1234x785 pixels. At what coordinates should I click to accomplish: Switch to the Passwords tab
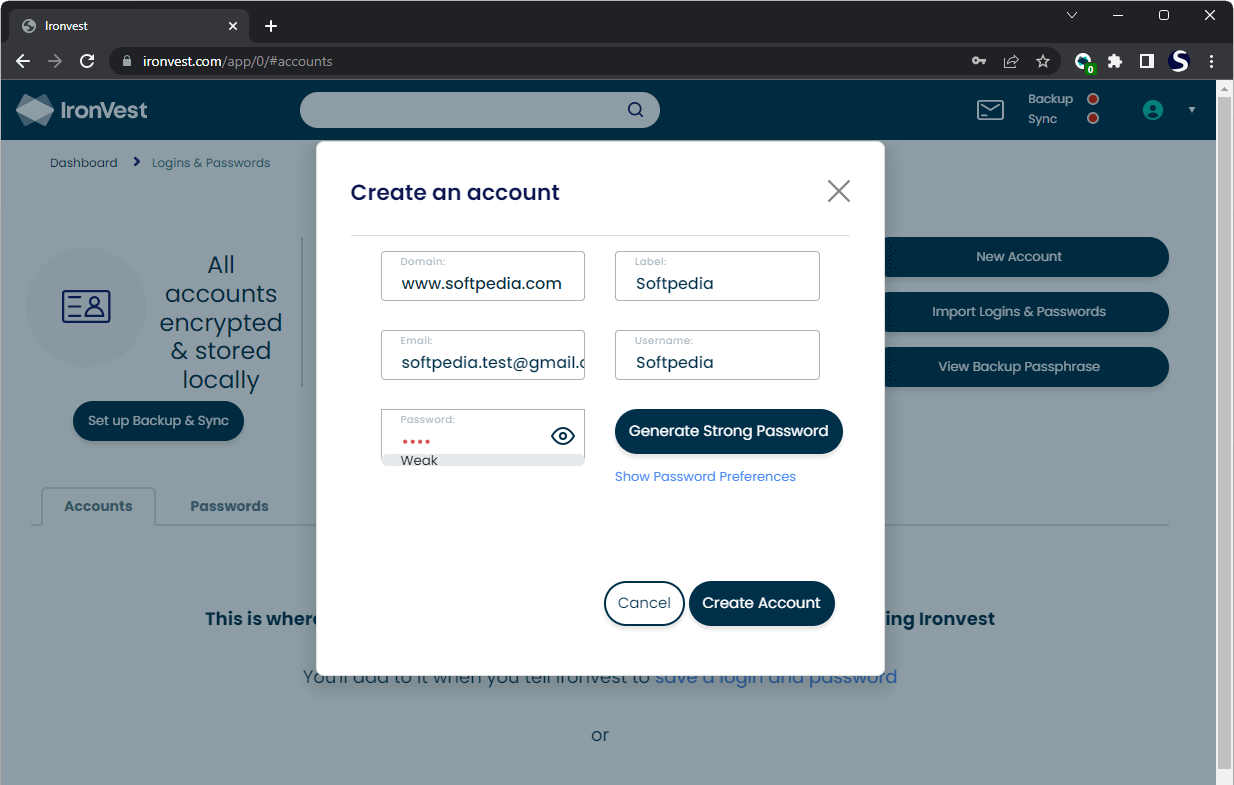click(229, 506)
